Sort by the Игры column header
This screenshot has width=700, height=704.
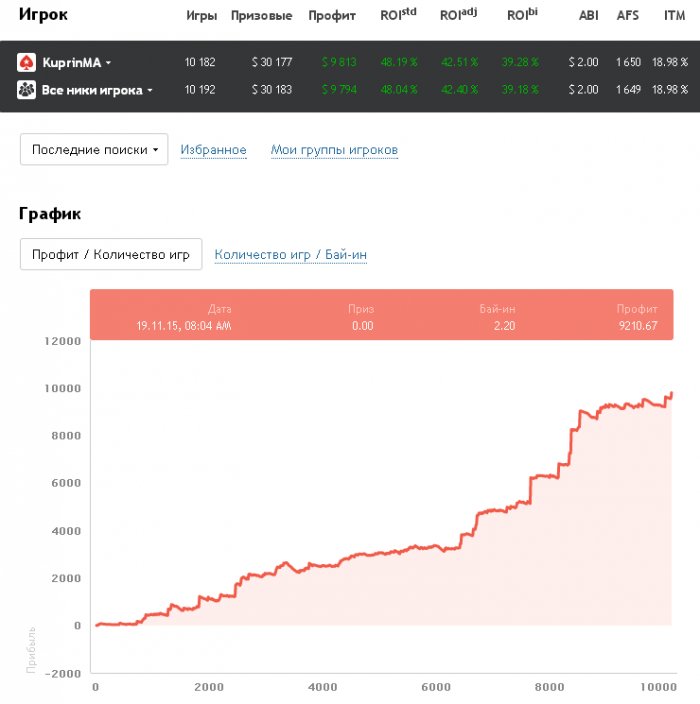tap(202, 16)
